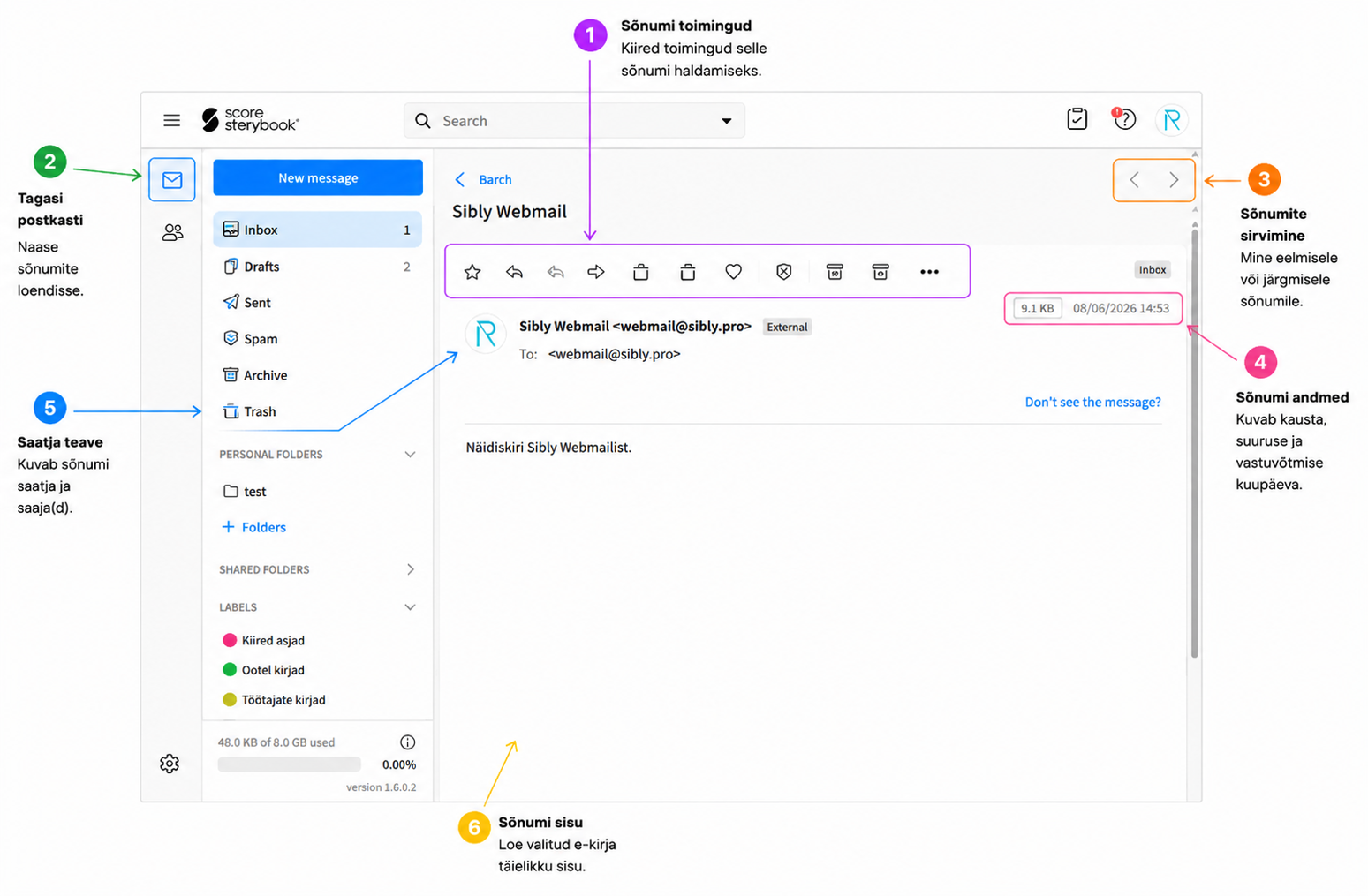Select the green Ootel kirjad label

click(x=263, y=670)
